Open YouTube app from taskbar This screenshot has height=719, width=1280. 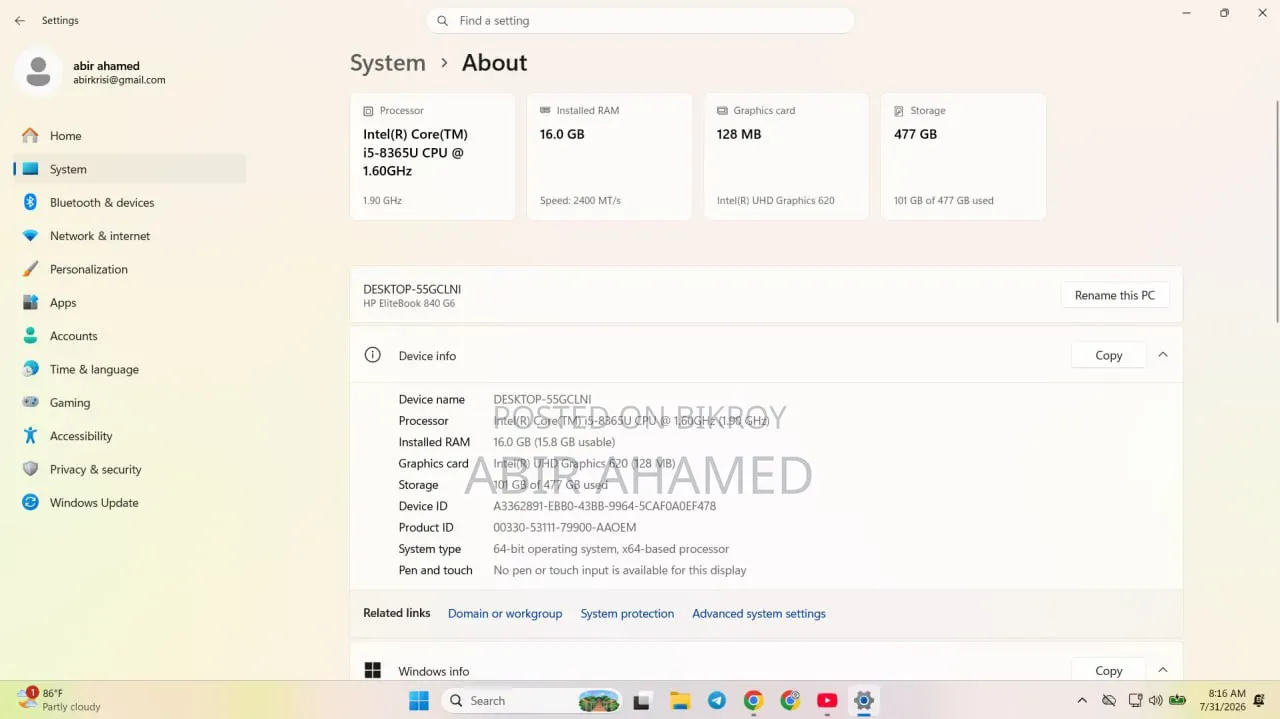(x=827, y=700)
